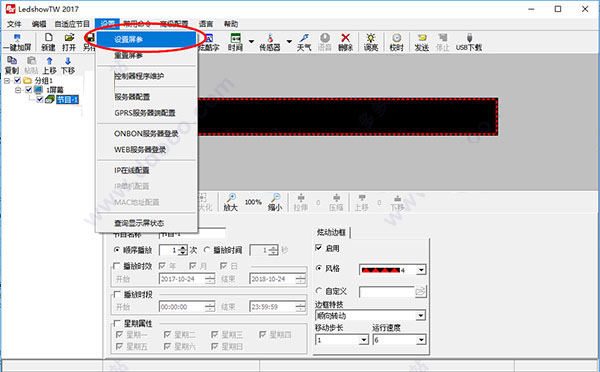
Task: Collapse the 1屏幕 tree node
Action: [x=18, y=90]
